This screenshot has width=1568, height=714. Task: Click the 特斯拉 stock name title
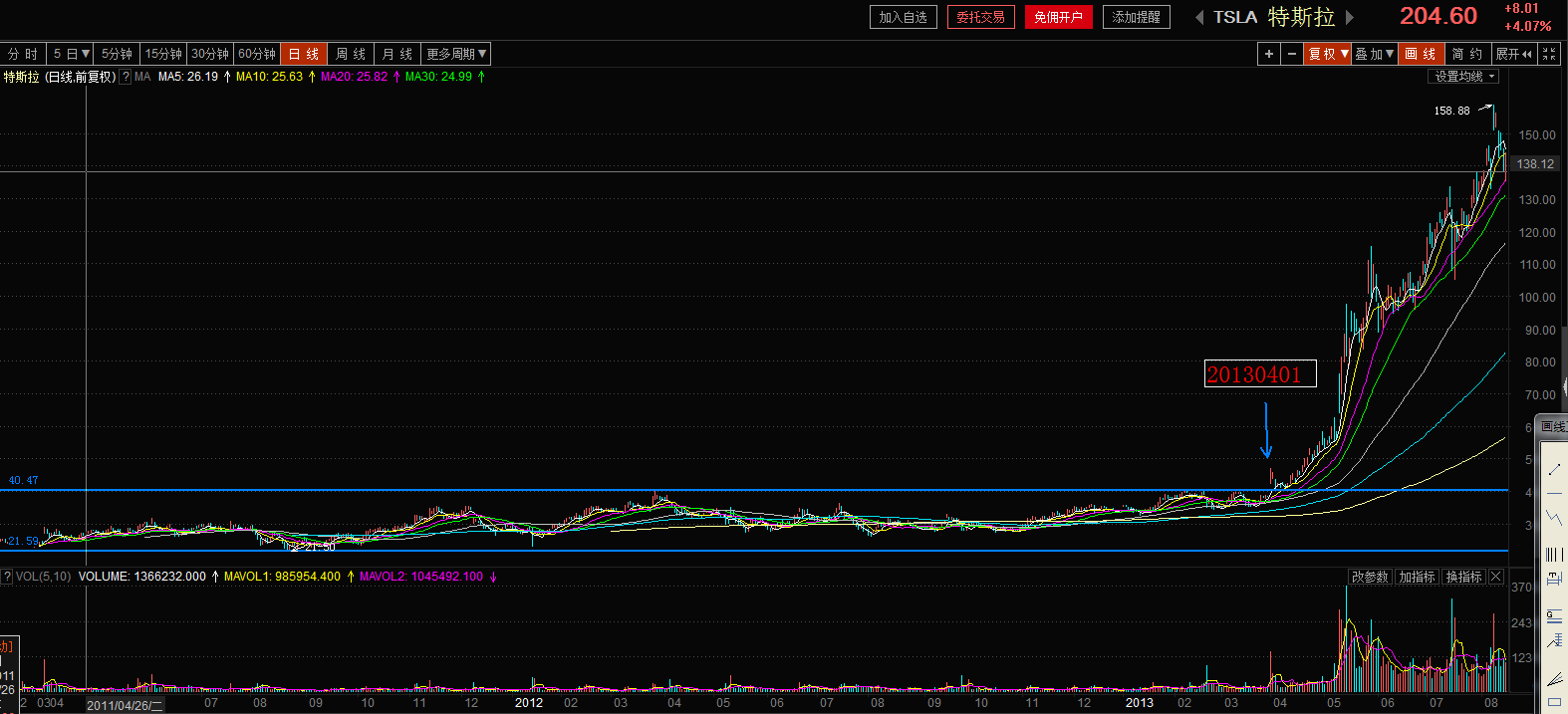coord(1301,17)
